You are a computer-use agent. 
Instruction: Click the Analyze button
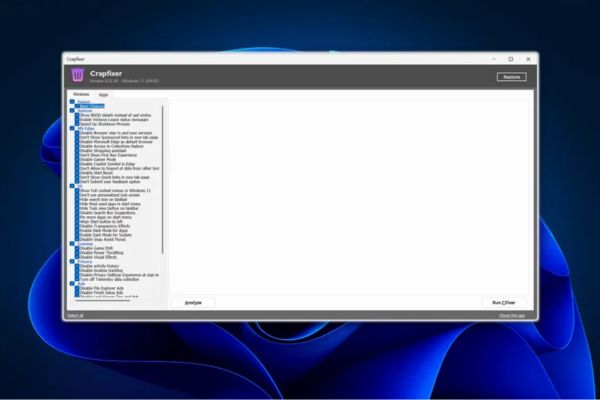coord(193,302)
